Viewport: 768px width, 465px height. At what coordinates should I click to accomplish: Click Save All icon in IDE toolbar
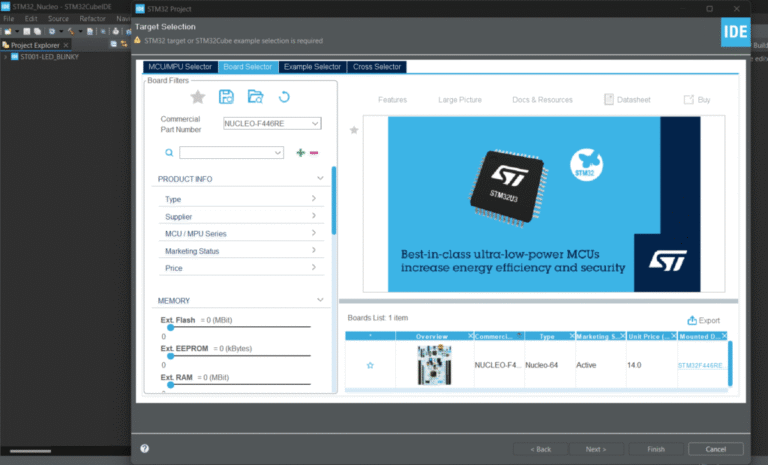click(x=37, y=31)
